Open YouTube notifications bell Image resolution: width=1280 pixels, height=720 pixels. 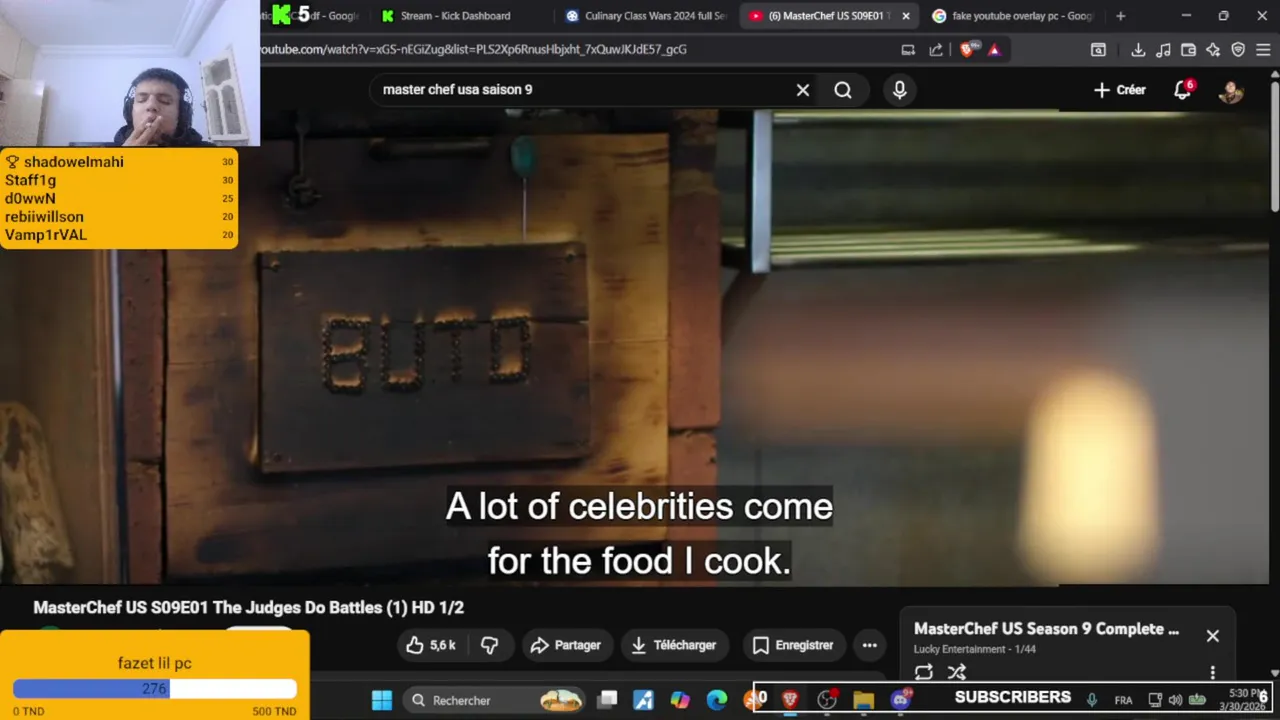1183,90
